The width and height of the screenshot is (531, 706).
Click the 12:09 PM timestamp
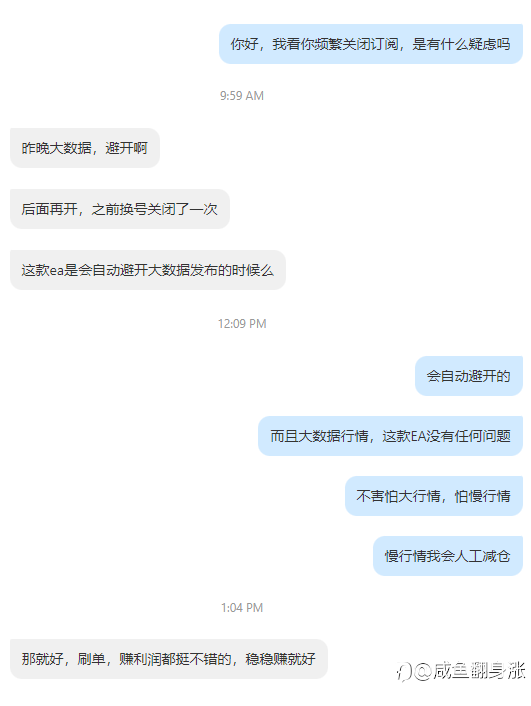tap(242, 324)
